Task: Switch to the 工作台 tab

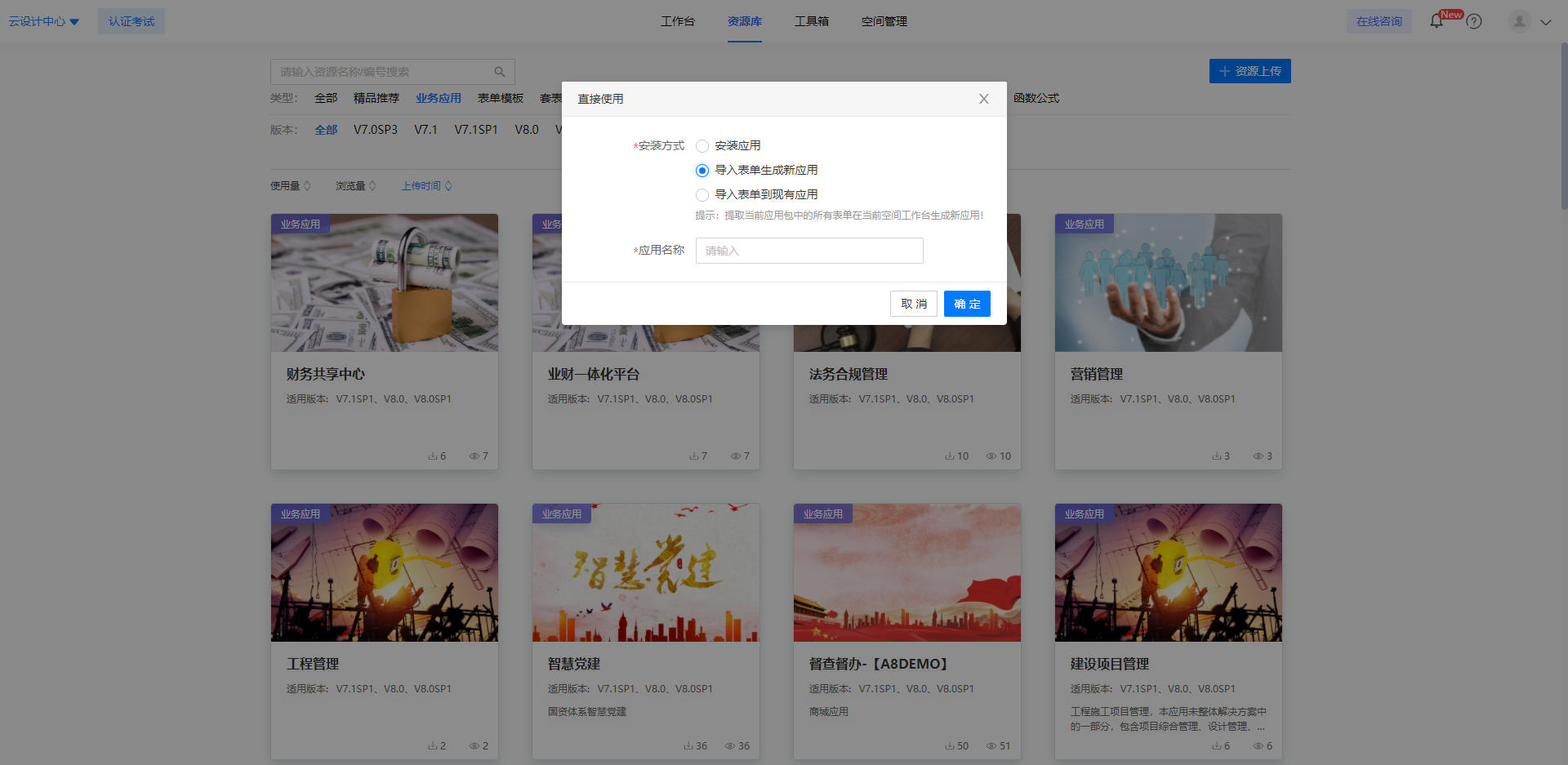Action: click(x=678, y=21)
